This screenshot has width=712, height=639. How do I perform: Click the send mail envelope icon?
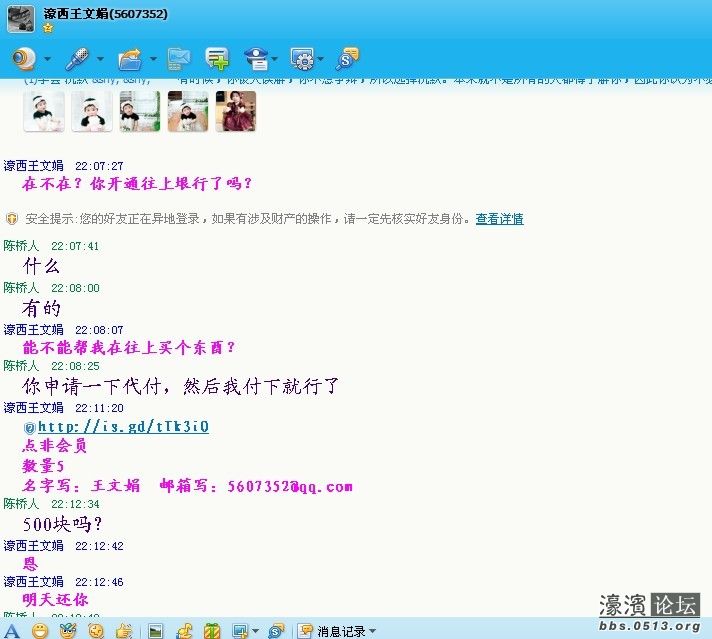click(179, 59)
